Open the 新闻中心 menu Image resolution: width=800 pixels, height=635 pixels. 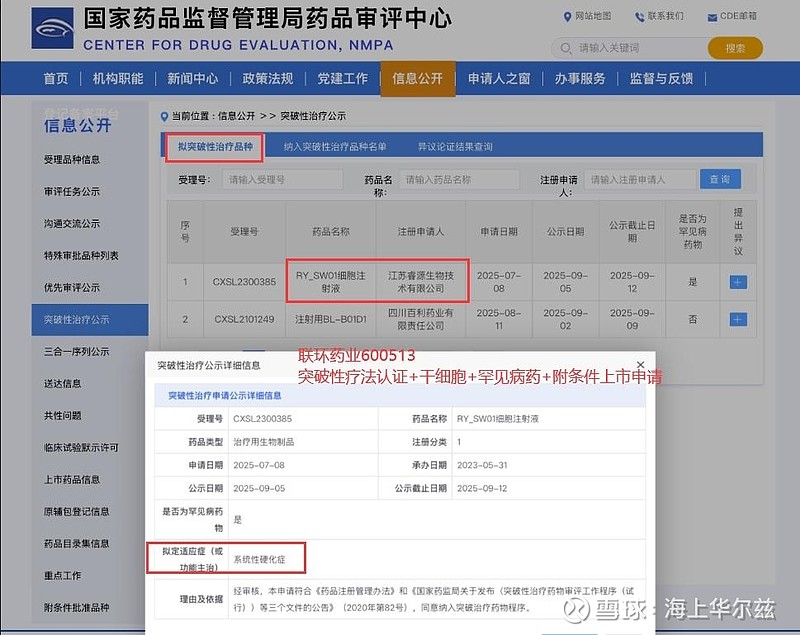click(x=192, y=79)
